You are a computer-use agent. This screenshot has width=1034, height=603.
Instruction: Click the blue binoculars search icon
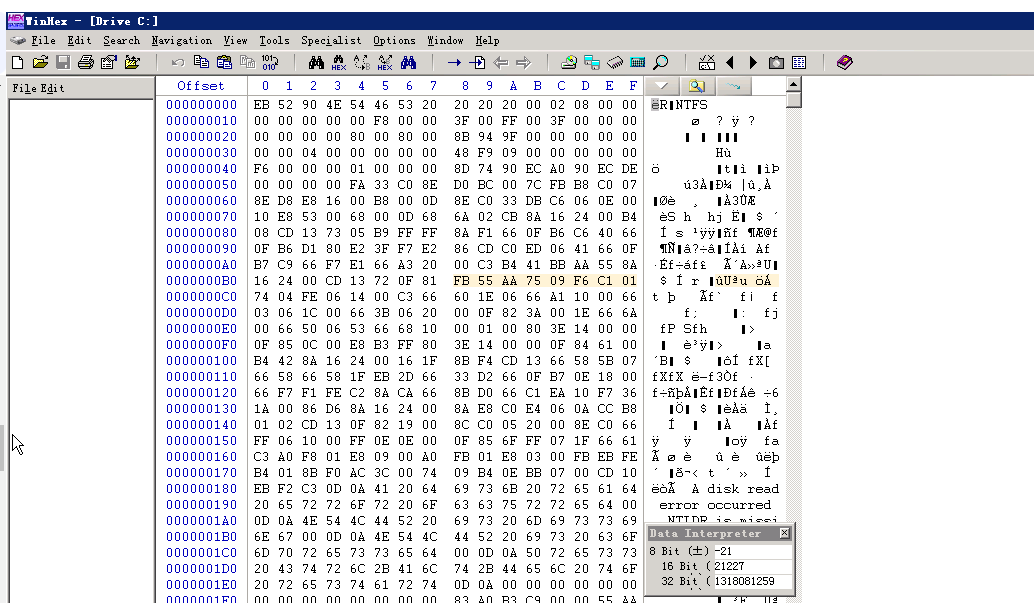(408, 63)
